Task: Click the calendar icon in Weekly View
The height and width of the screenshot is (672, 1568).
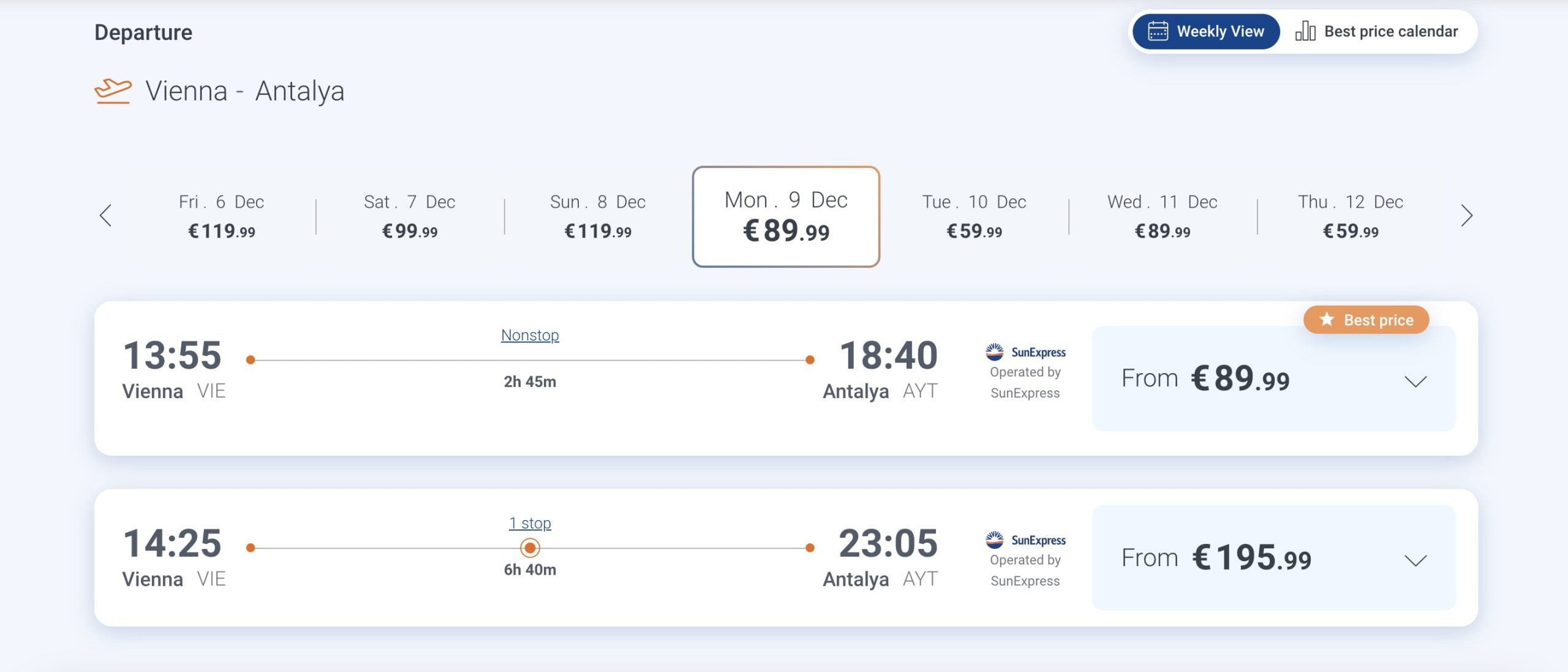Action: pyautogui.click(x=1158, y=31)
